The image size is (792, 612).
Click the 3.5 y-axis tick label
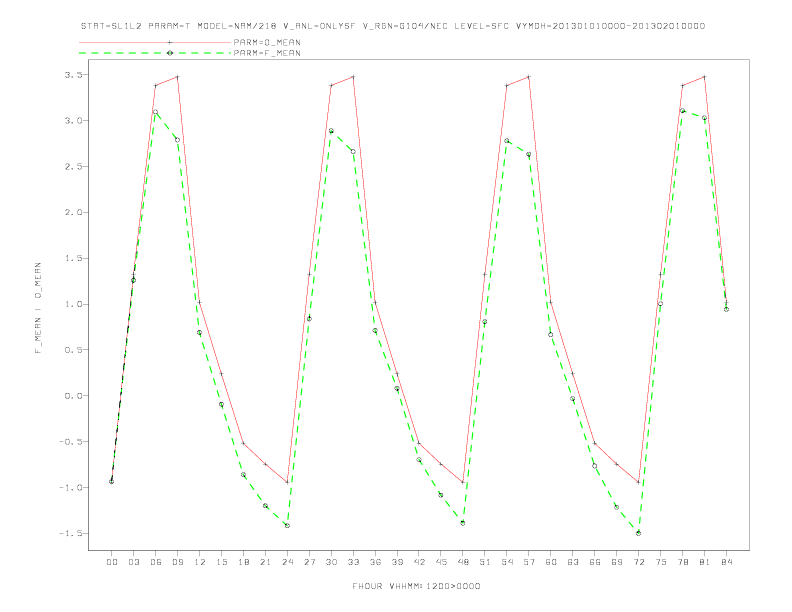click(x=73, y=75)
